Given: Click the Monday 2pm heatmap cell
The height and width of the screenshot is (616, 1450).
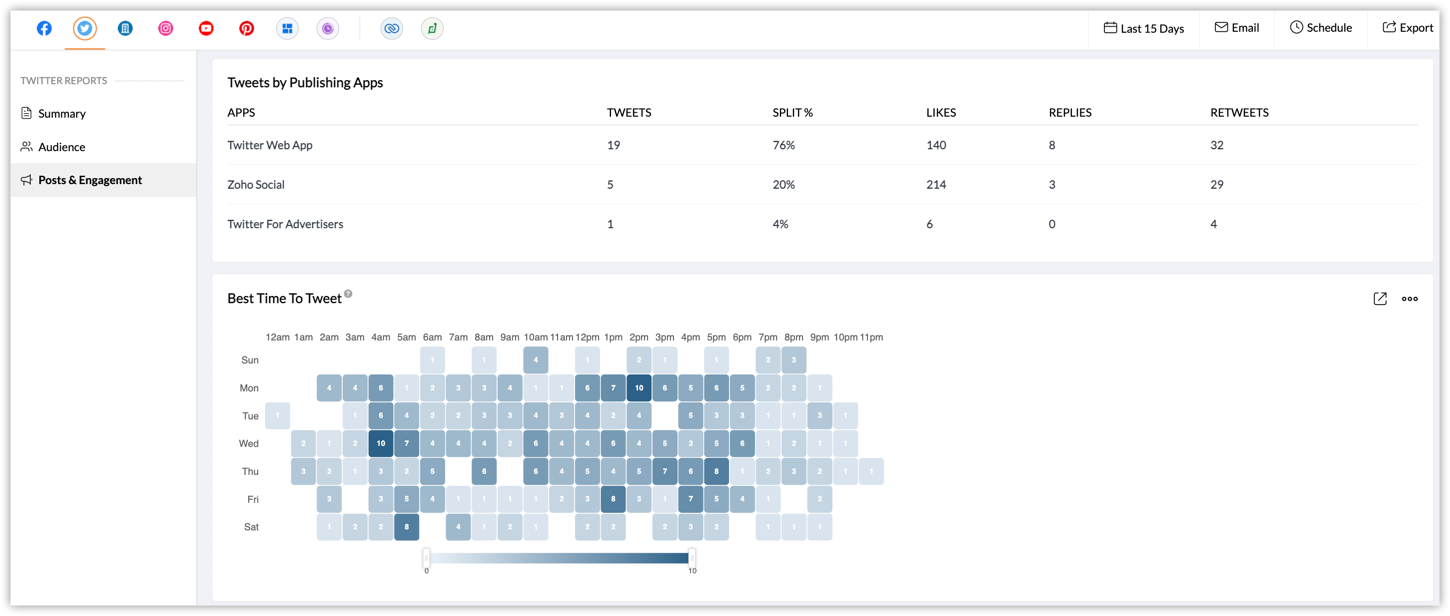Looking at the screenshot, I should 639,388.
